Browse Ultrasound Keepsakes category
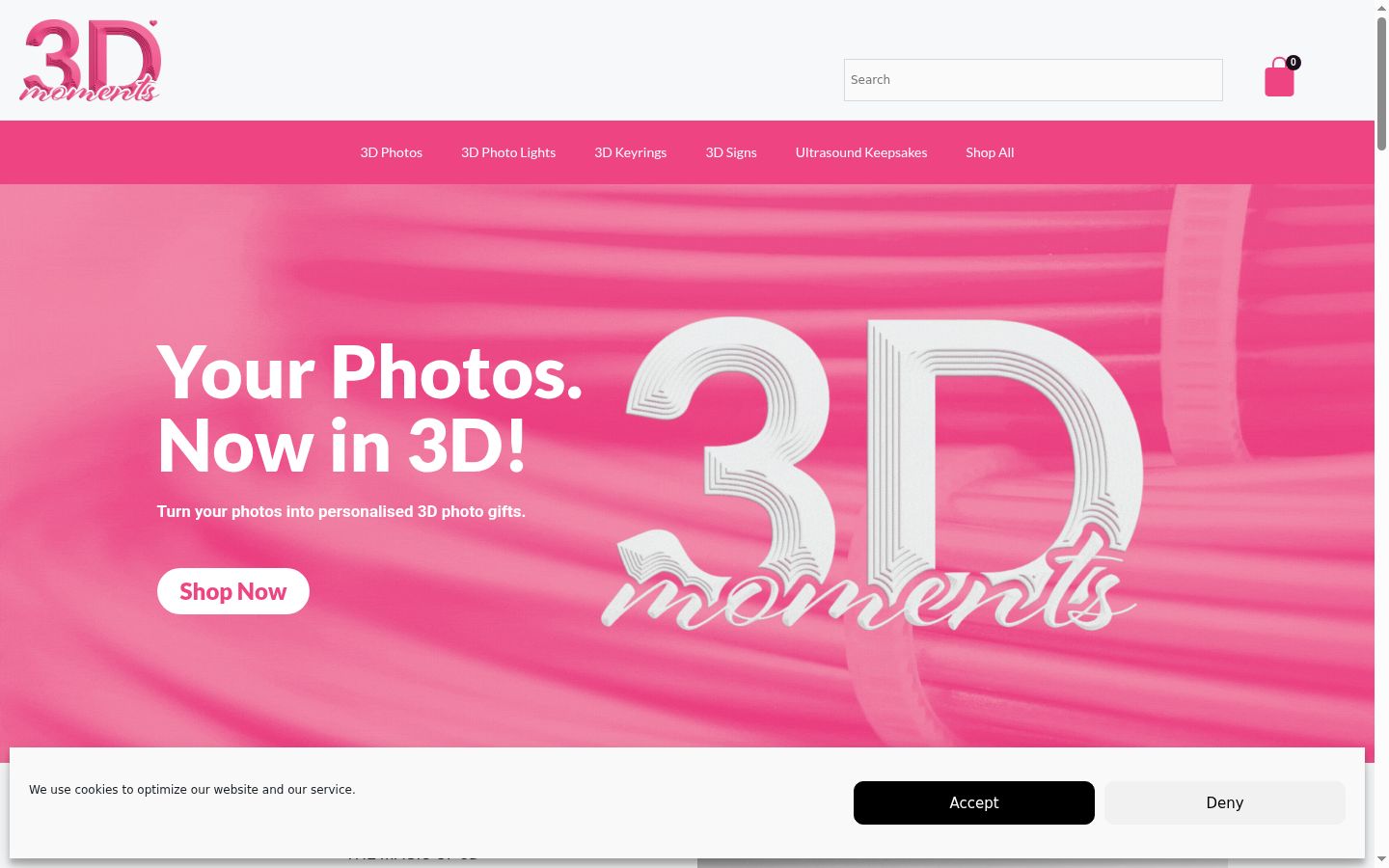Screen dimensions: 1389x868 (x=861, y=152)
